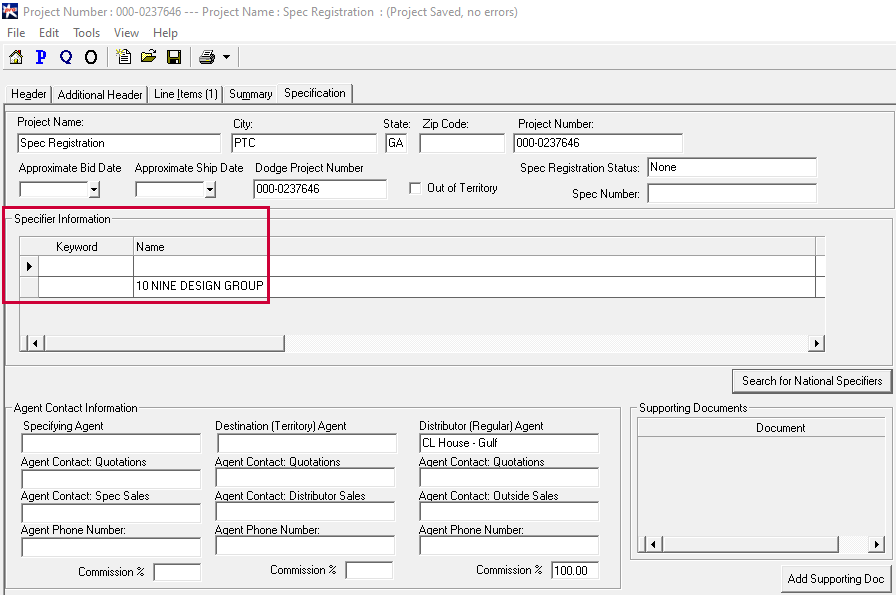This screenshot has width=896, height=595.
Task: Open the Tools menu
Action: (87, 33)
